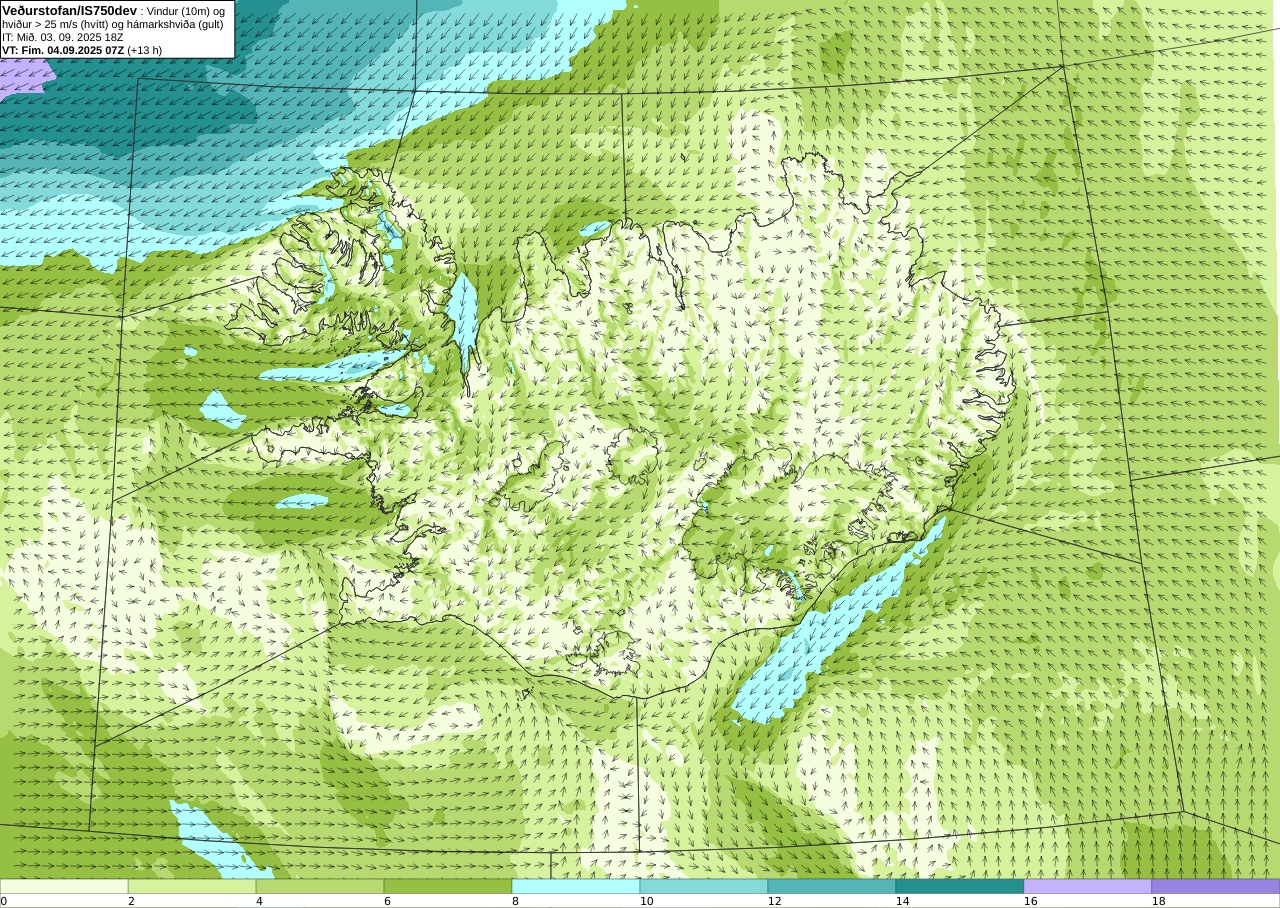
Task: Click the pale yellow 0–2 m/s legend swatch
Action: (x=64, y=886)
